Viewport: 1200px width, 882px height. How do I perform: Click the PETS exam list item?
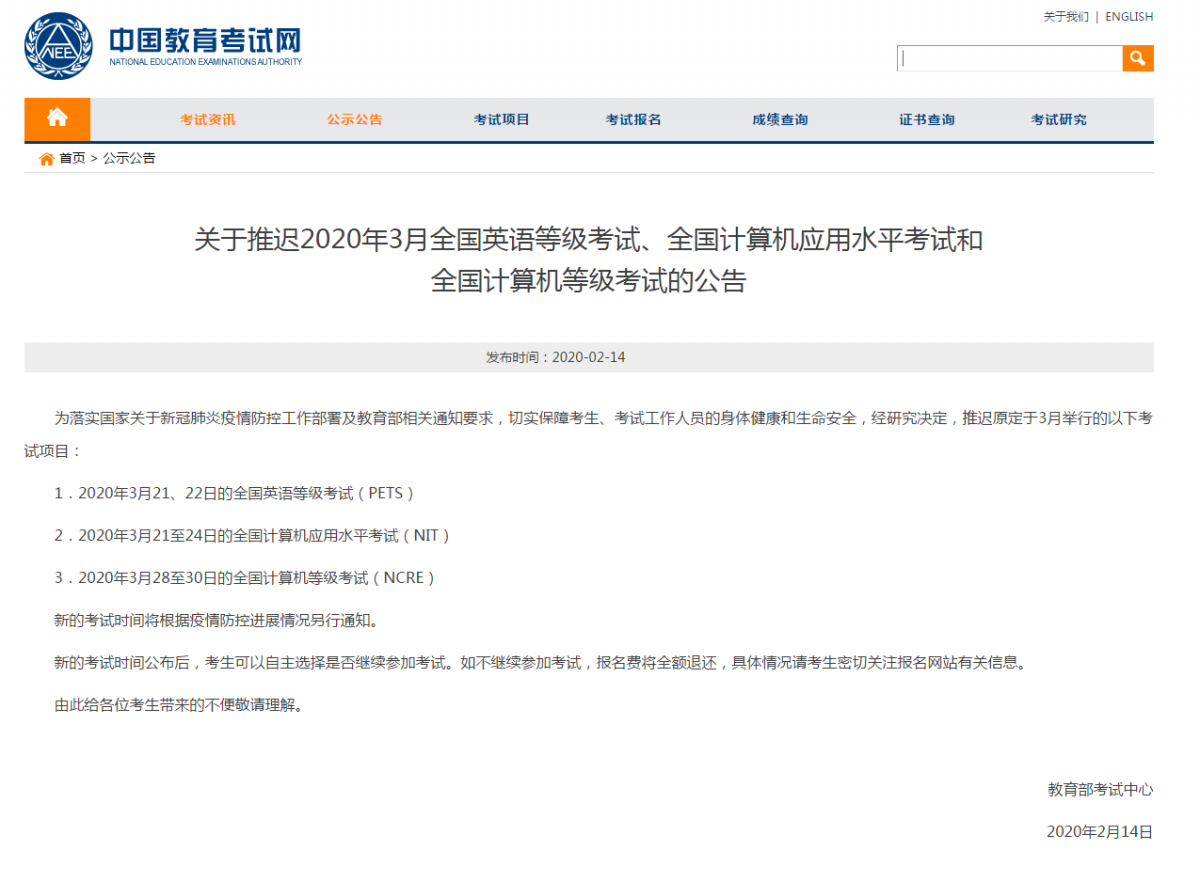tap(234, 493)
